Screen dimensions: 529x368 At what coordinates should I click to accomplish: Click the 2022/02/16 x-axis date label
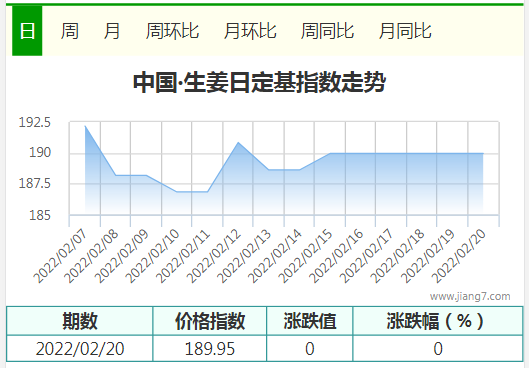(x=336, y=256)
